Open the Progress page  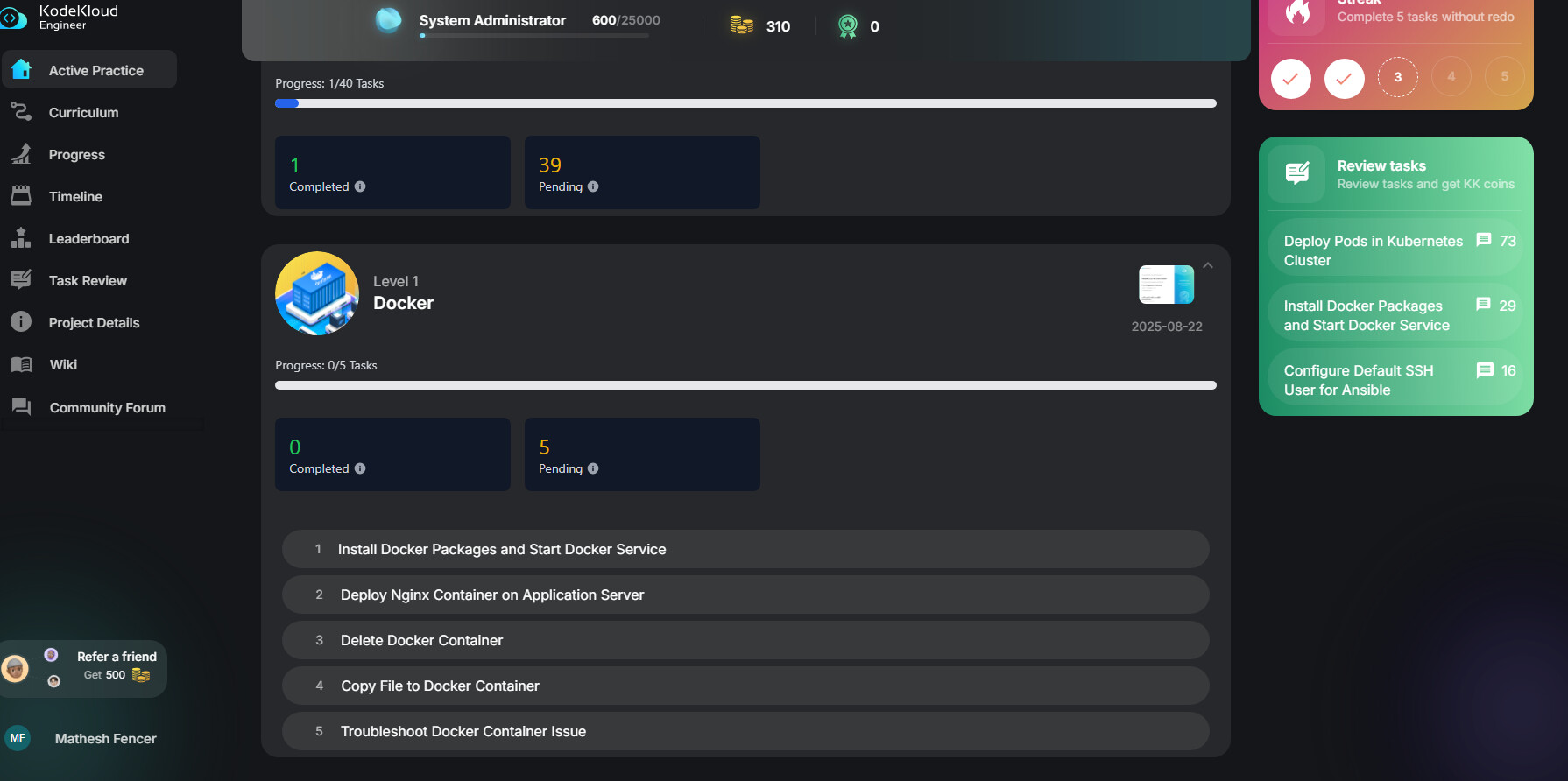tap(77, 154)
